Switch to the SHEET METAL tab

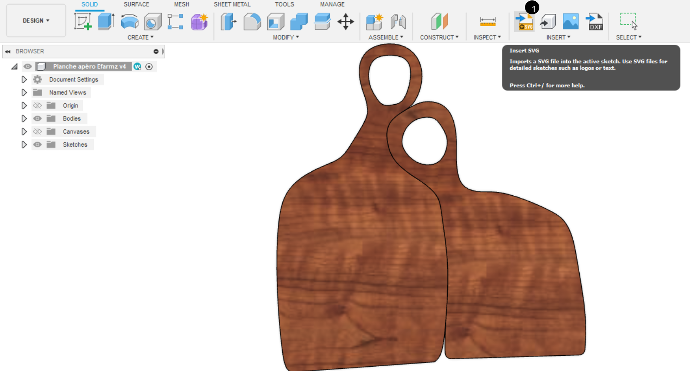(x=232, y=4)
